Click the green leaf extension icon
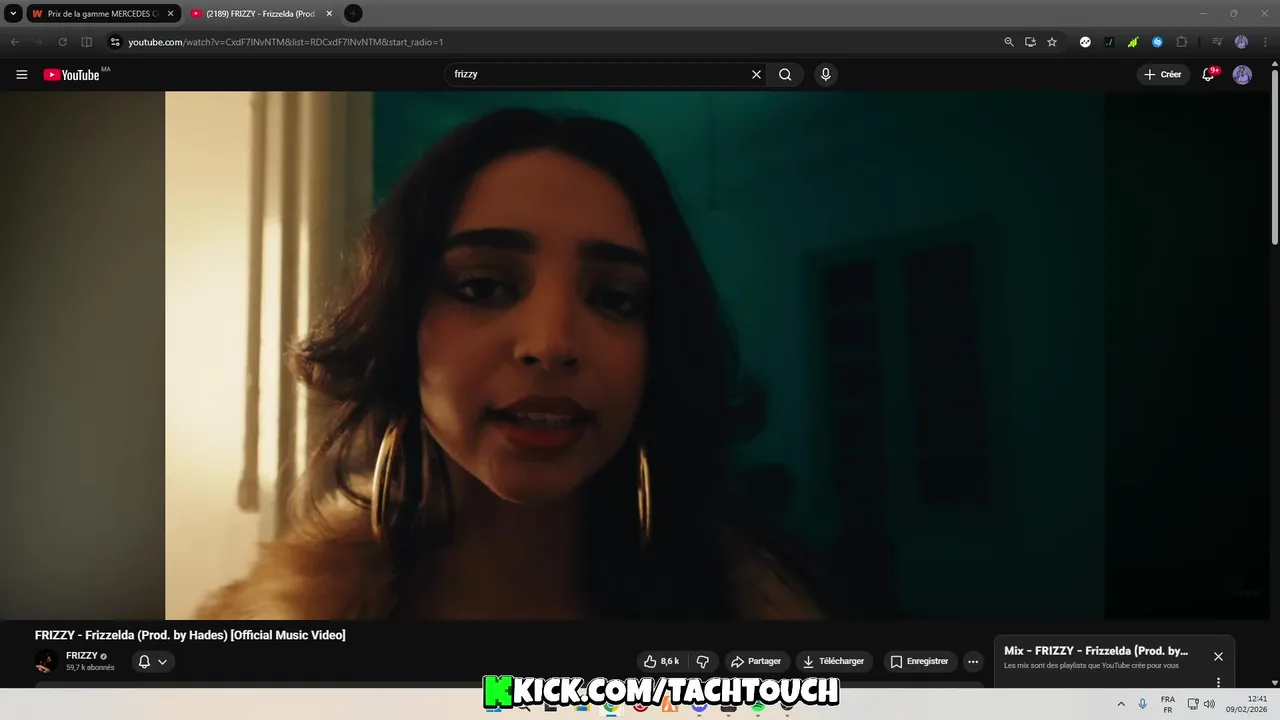This screenshot has width=1280, height=720. click(1133, 42)
